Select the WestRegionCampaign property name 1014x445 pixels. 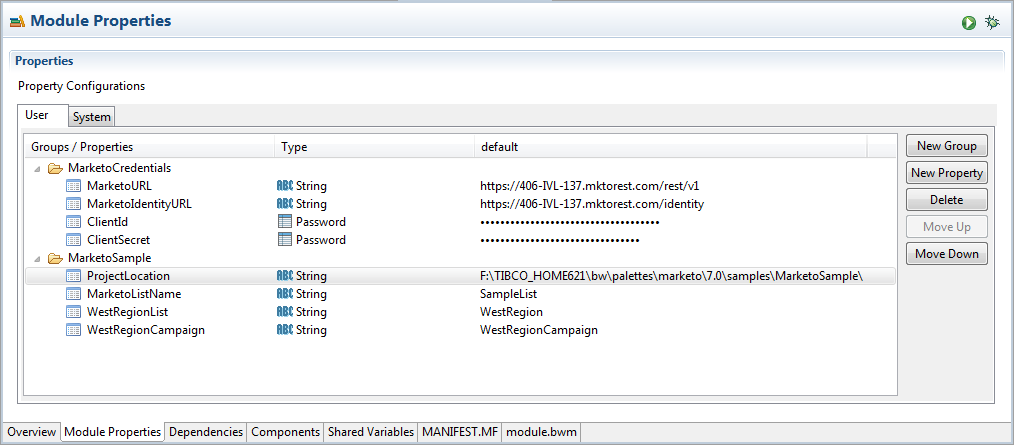tap(146, 330)
